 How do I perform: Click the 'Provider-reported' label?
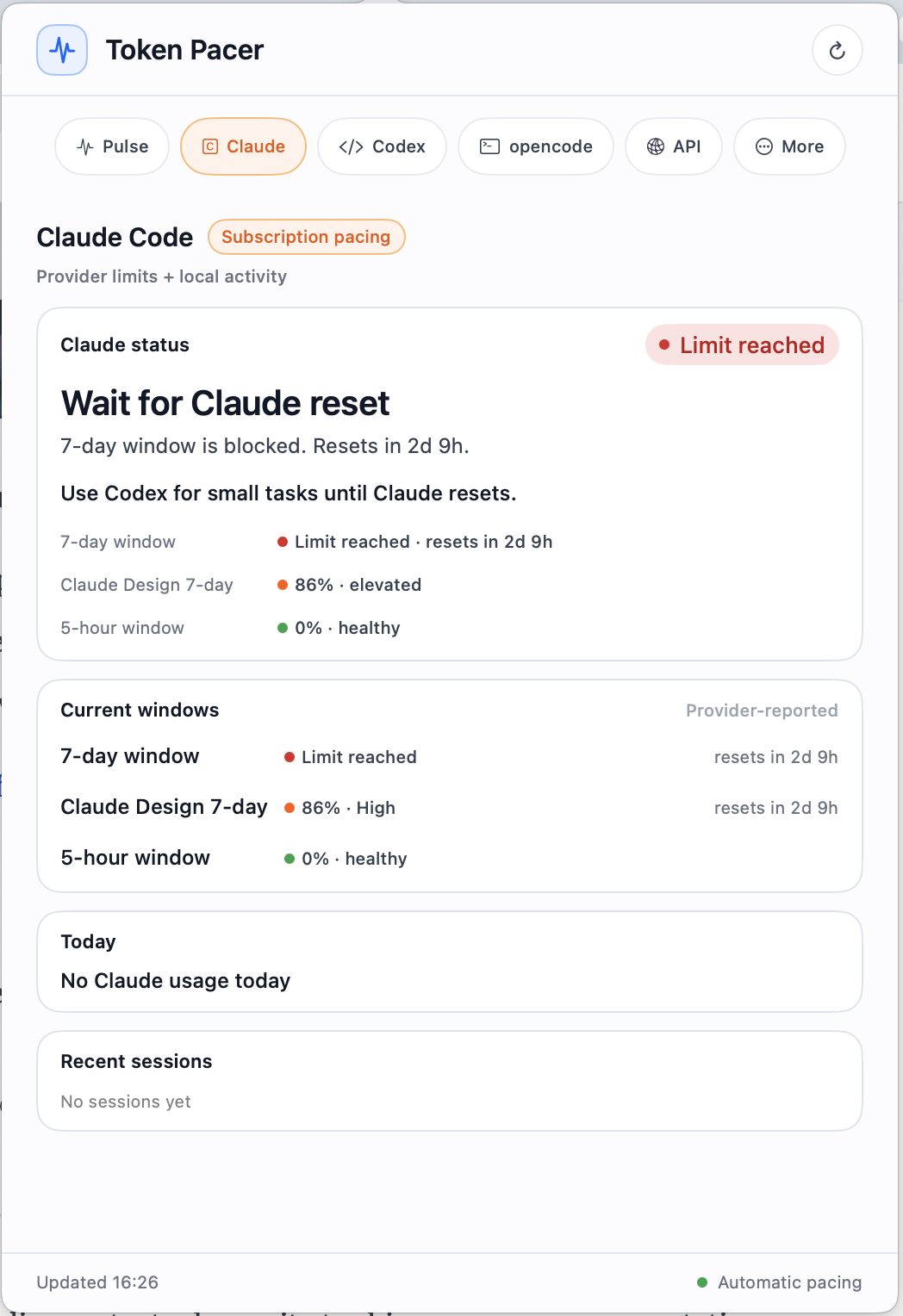762,711
